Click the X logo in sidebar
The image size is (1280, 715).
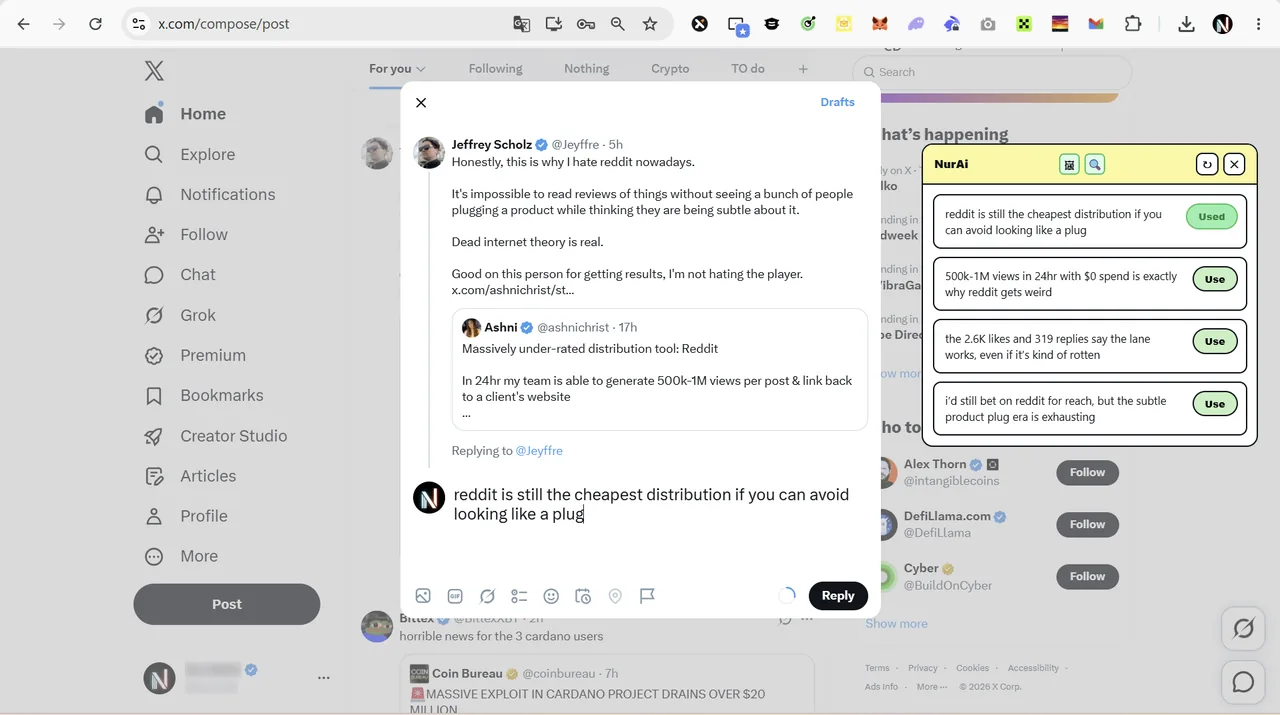[154, 70]
